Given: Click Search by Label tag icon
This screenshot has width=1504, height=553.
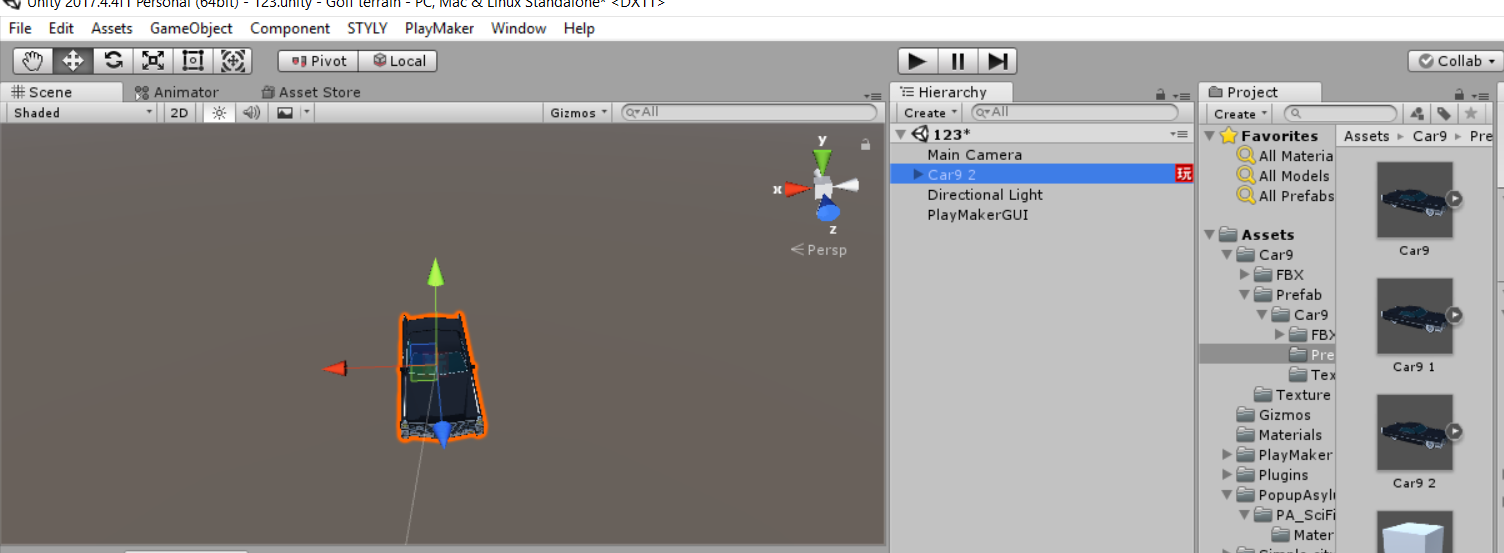Looking at the screenshot, I should 1444,114.
